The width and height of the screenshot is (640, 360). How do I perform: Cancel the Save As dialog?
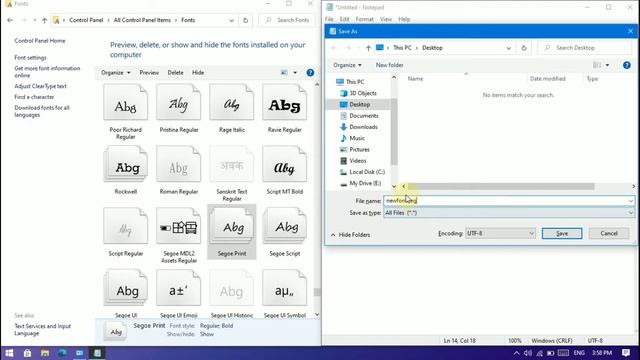click(609, 233)
